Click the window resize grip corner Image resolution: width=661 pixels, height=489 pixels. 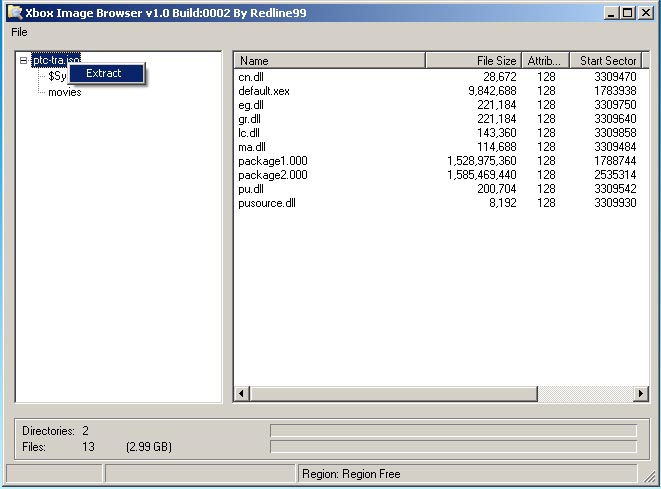click(649, 476)
